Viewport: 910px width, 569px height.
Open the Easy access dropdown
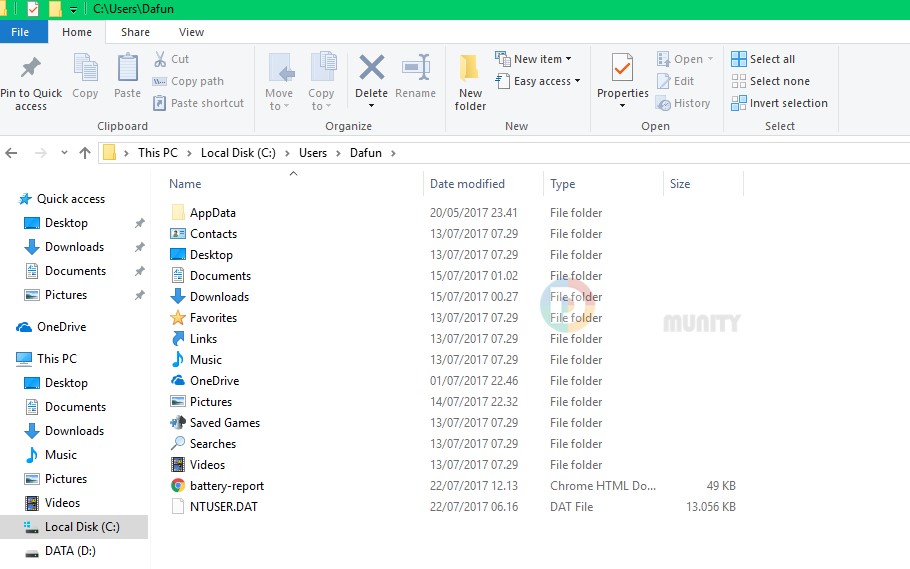545,81
